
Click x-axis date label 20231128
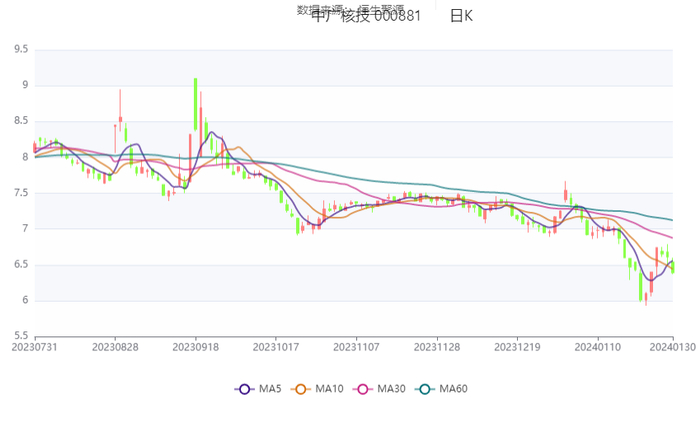437,347
